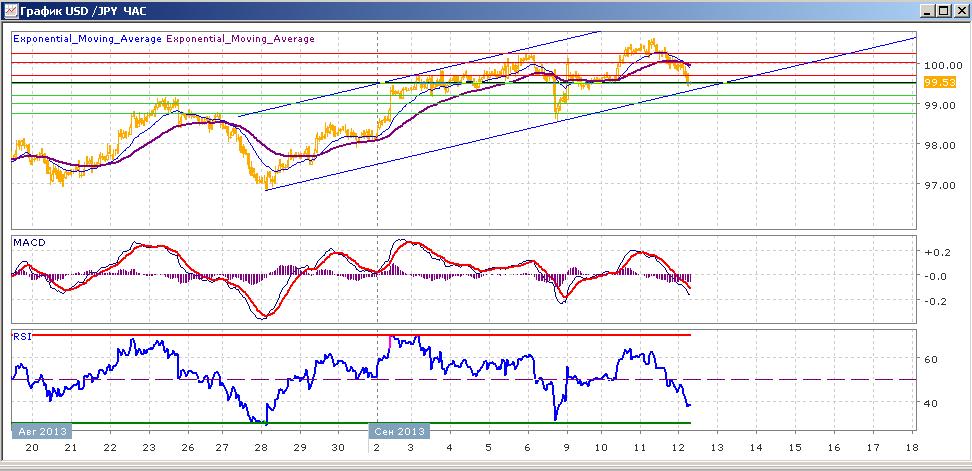Click the window title 'График USD /JPY ЧАС'
Screen dimensions: 972x471
[84, 11]
